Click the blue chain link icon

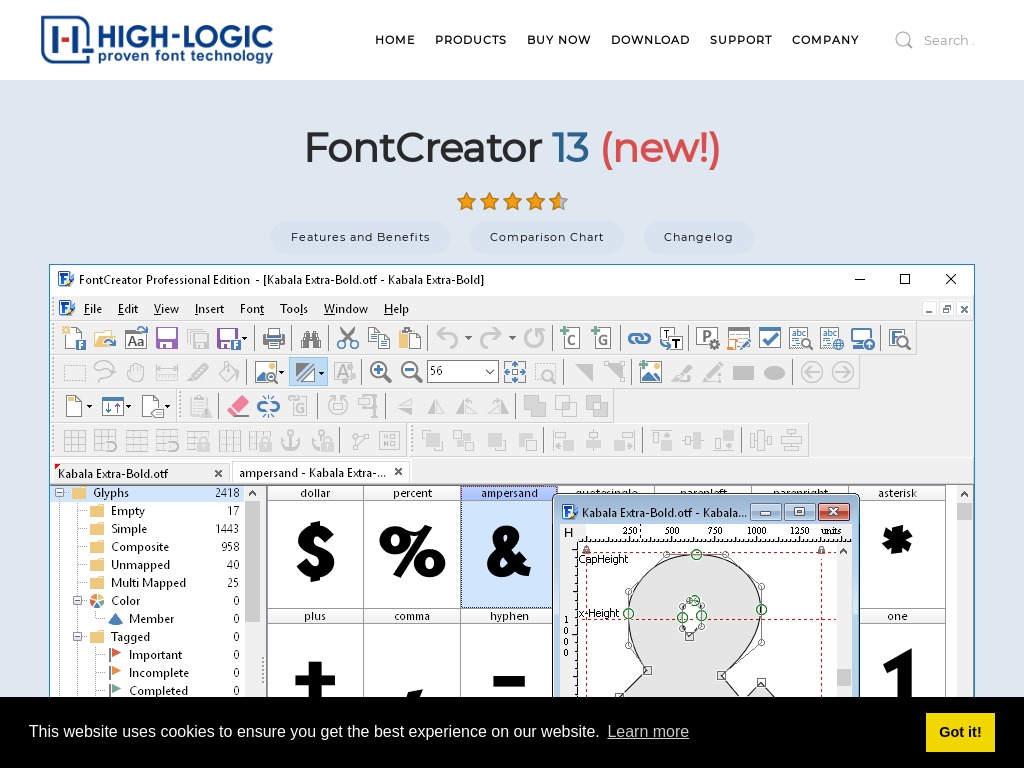[x=639, y=338]
